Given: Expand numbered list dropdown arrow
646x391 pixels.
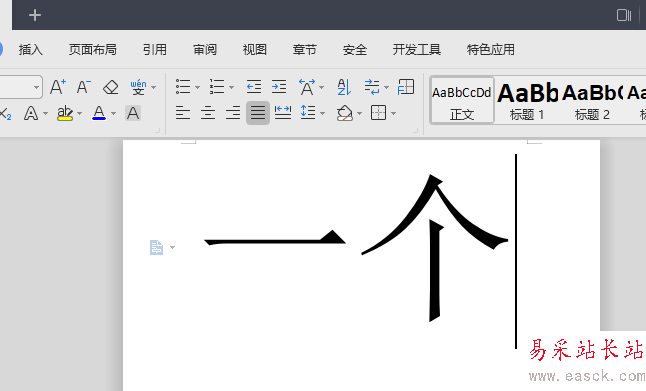Looking at the screenshot, I should pyautogui.click(x=231, y=87).
